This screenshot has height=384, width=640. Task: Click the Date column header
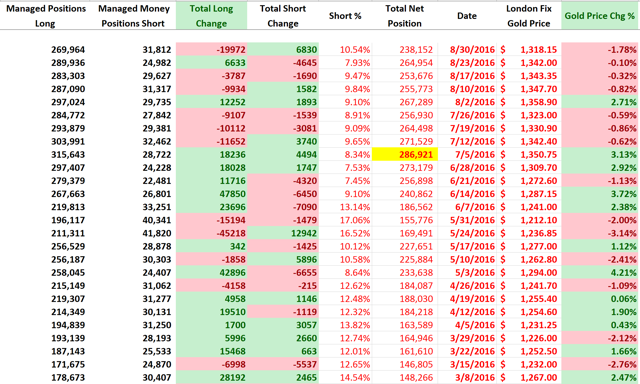coord(467,16)
